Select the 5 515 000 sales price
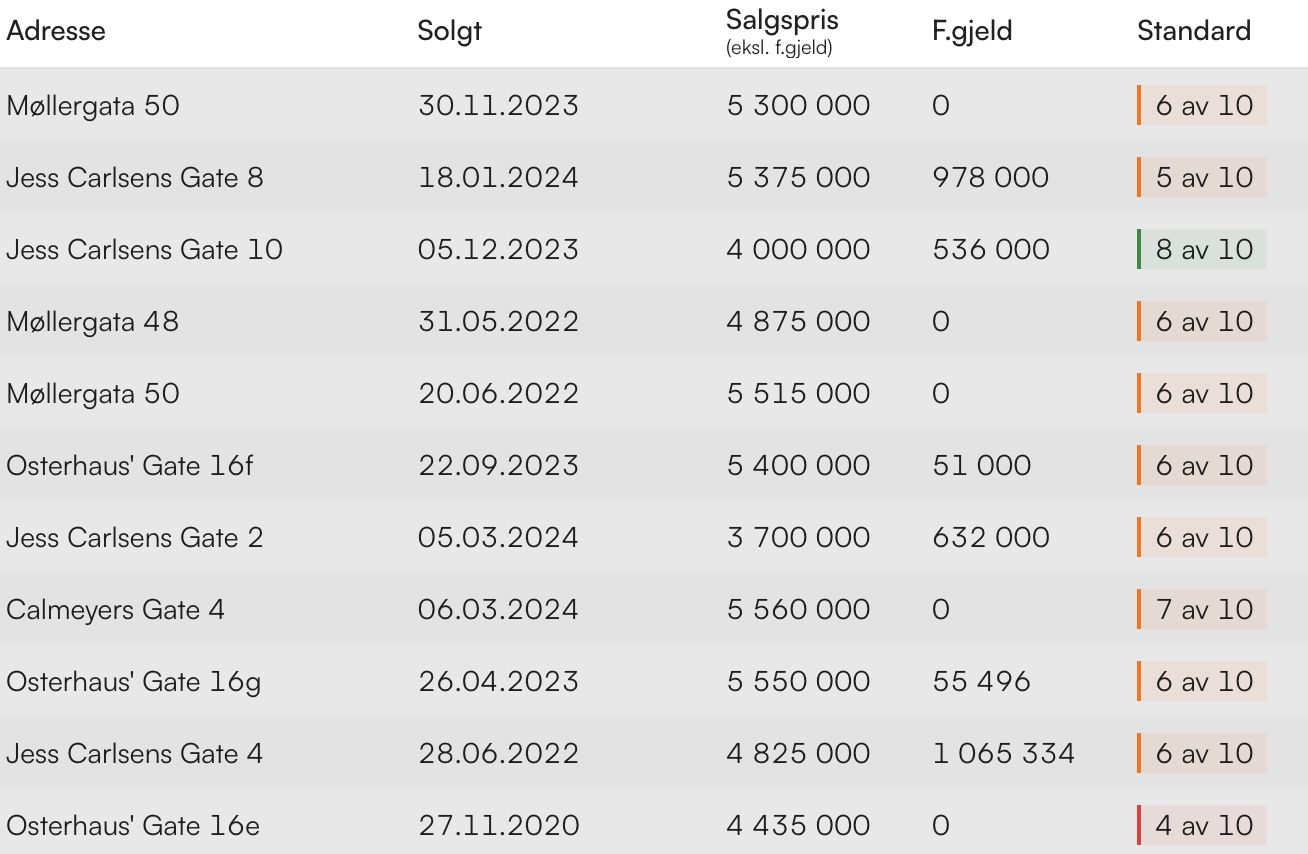The image size is (1308, 854). 798,394
